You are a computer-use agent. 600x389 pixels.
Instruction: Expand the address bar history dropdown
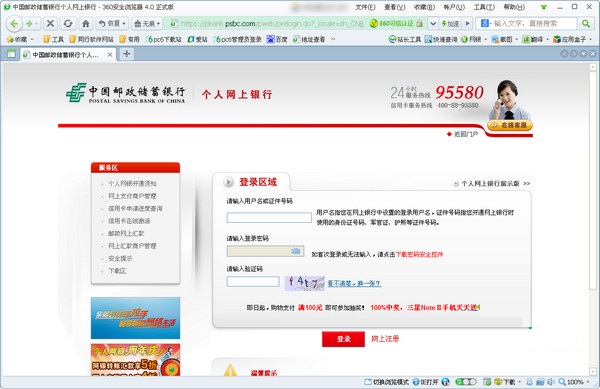(433, 24)
